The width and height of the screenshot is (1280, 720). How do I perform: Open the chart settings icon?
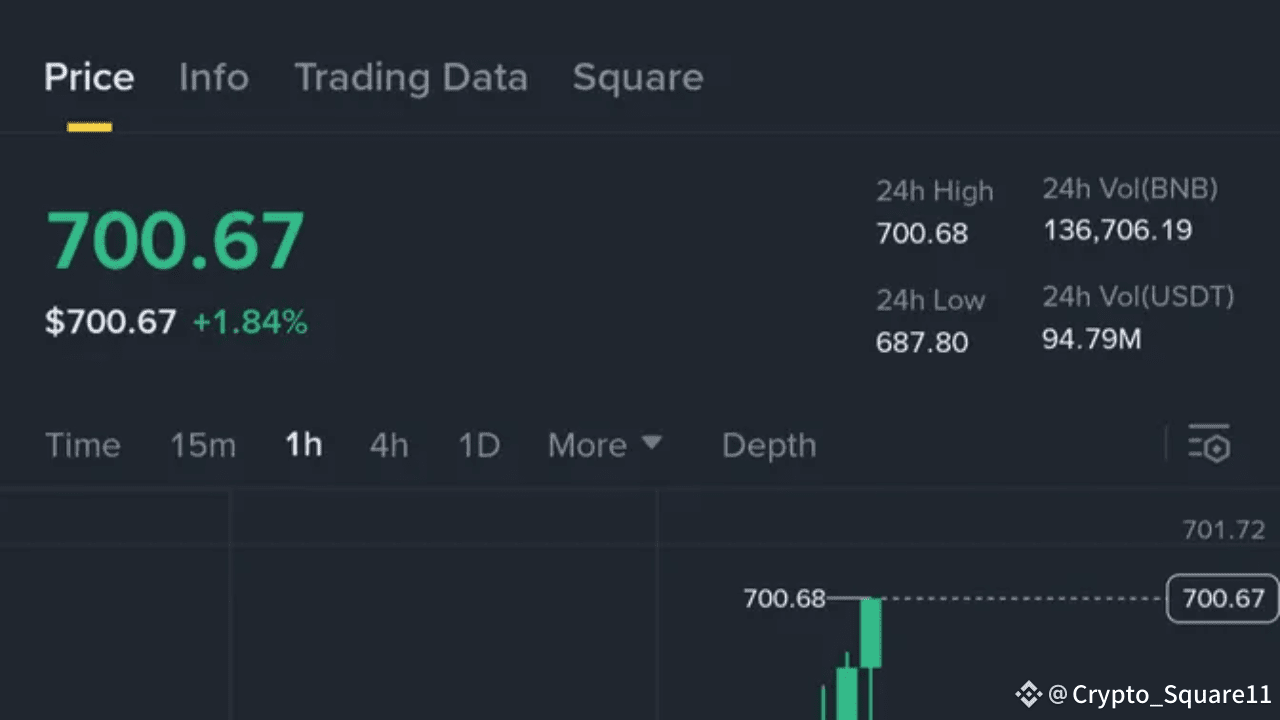[x=1208, y=445]
